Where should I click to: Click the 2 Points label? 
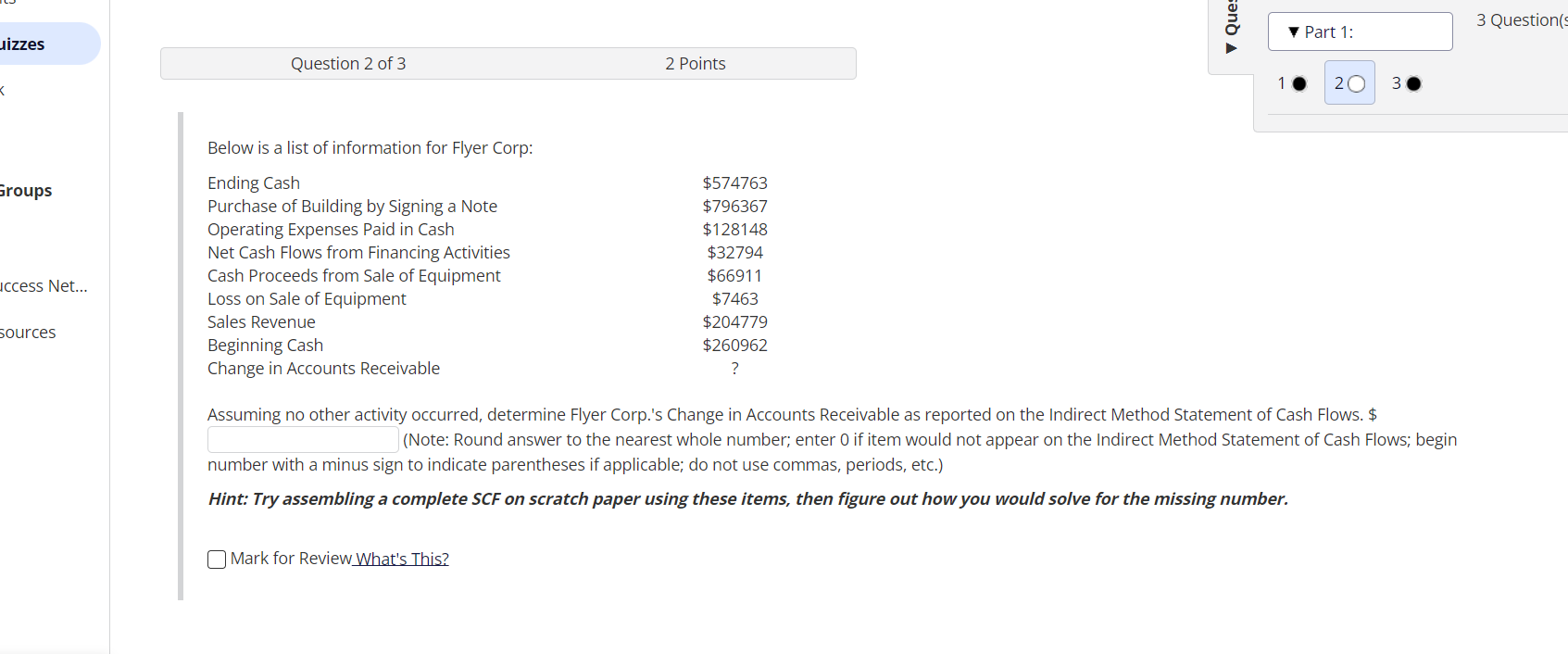pyautogui.click(x=695, y=63)
